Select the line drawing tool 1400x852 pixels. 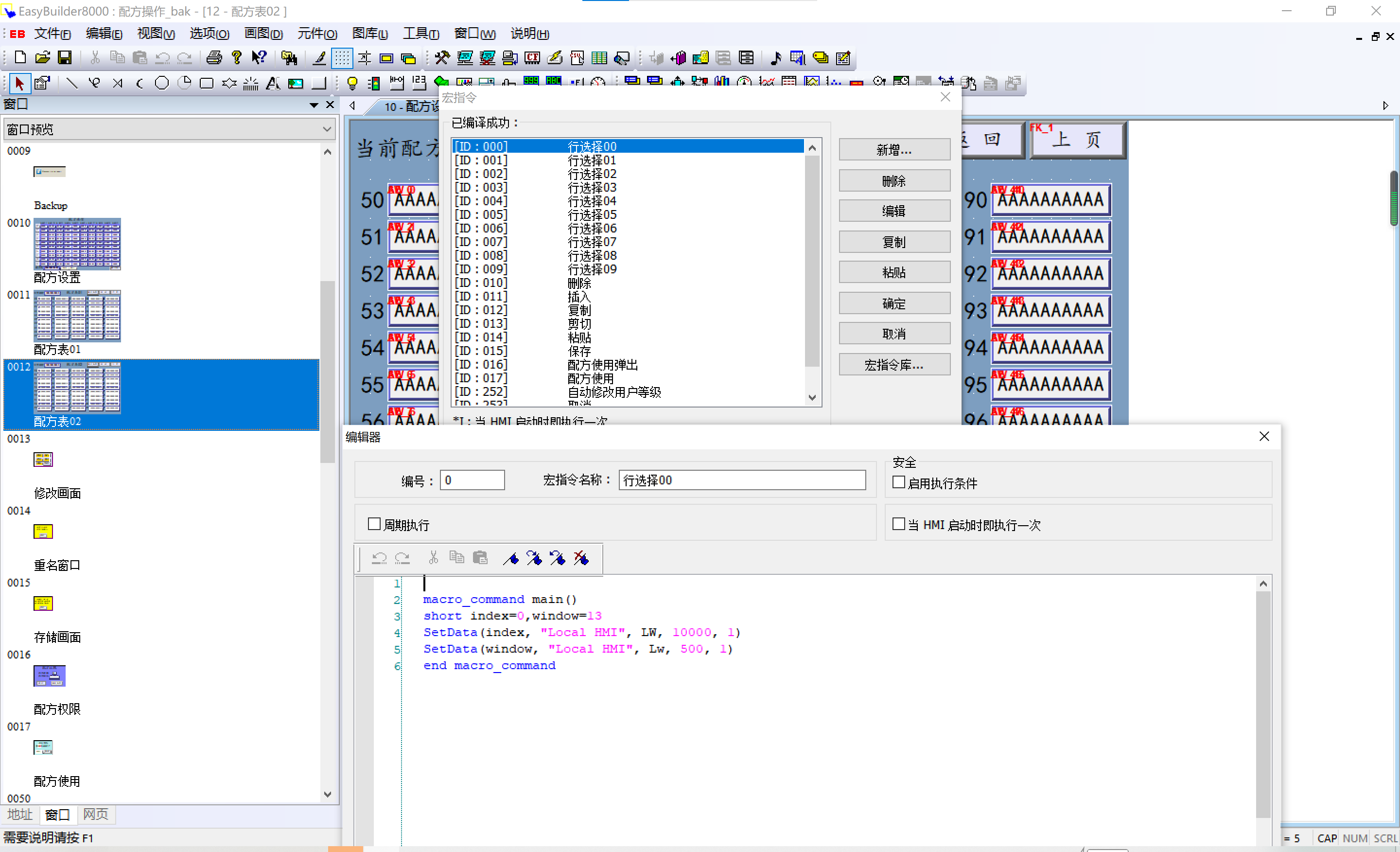[71, 84]
